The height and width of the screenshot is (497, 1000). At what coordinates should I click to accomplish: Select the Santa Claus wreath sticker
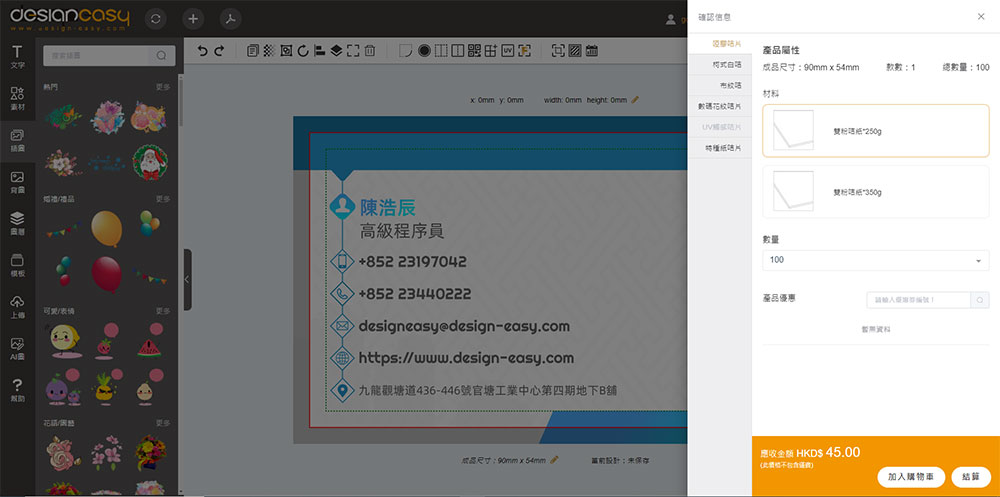[150, 160]
